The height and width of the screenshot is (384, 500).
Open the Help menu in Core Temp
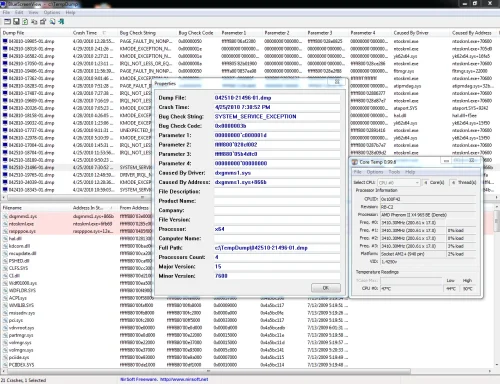click(410, 172)
